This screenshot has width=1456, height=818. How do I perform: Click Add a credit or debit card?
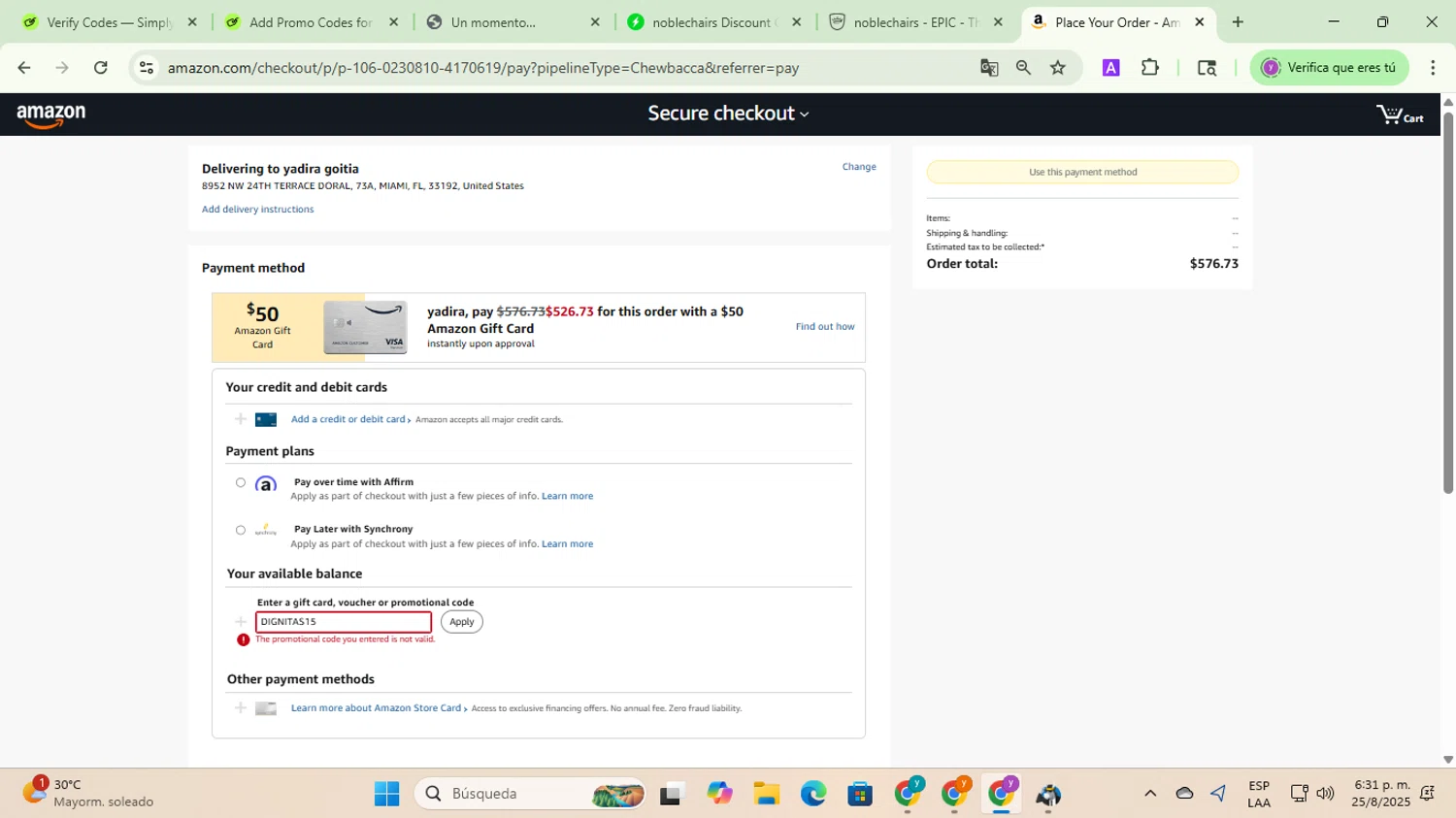348,419
